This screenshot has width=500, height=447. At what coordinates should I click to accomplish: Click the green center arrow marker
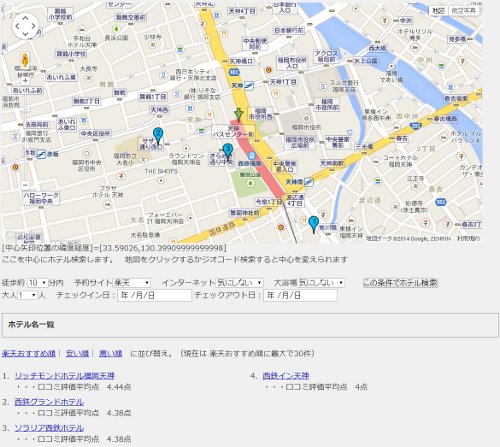click(x=238, y=115)
